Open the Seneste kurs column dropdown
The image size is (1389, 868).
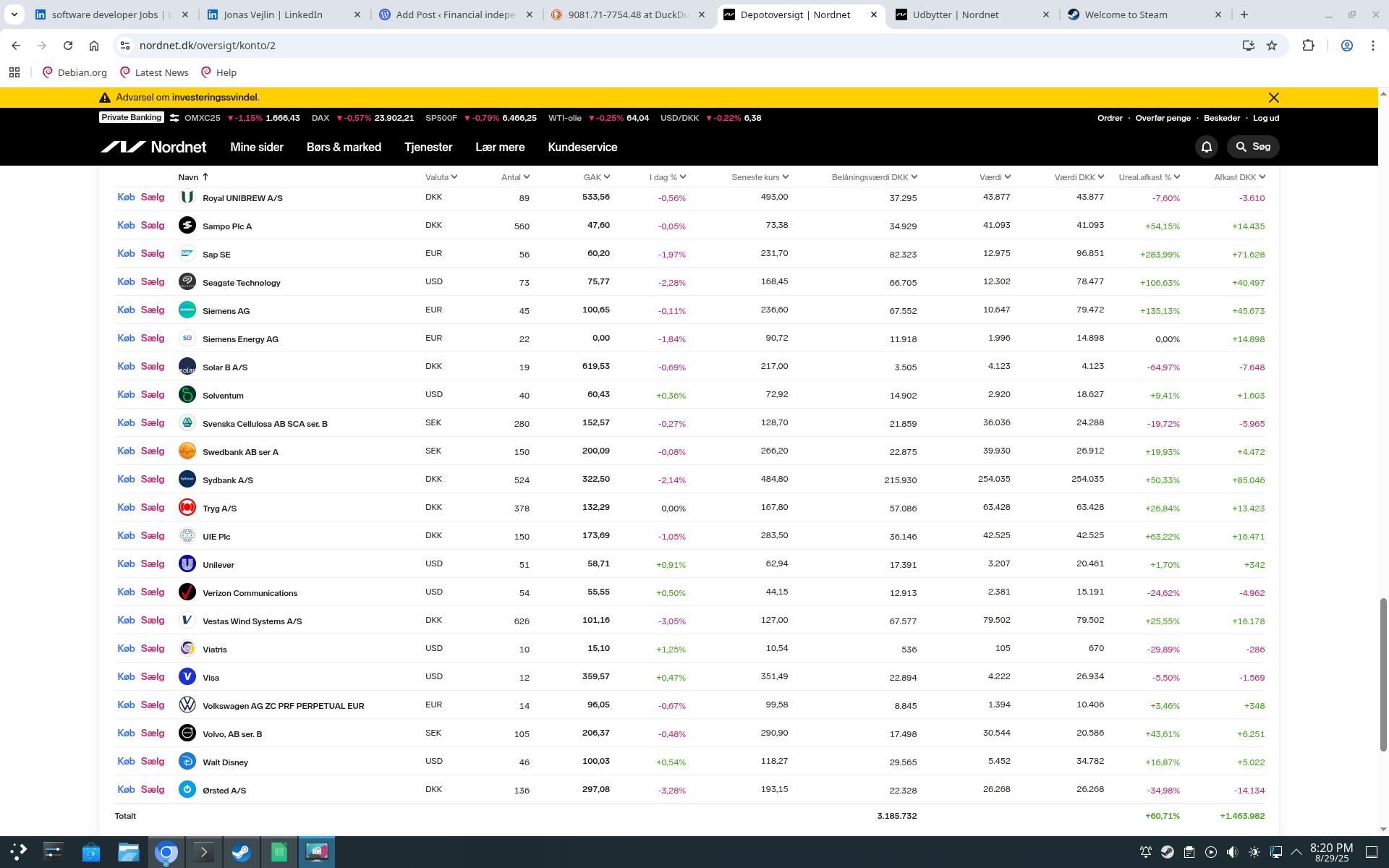pos(760,177)
